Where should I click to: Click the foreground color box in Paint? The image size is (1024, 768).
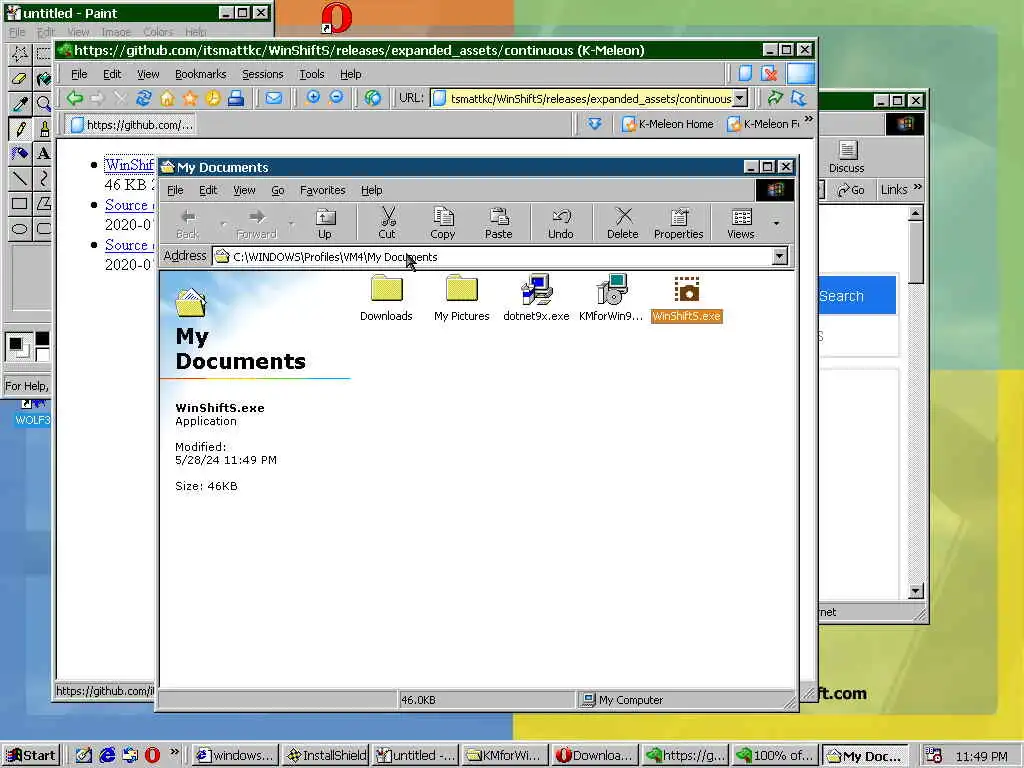pyautogui.click(x=16, y=344)
